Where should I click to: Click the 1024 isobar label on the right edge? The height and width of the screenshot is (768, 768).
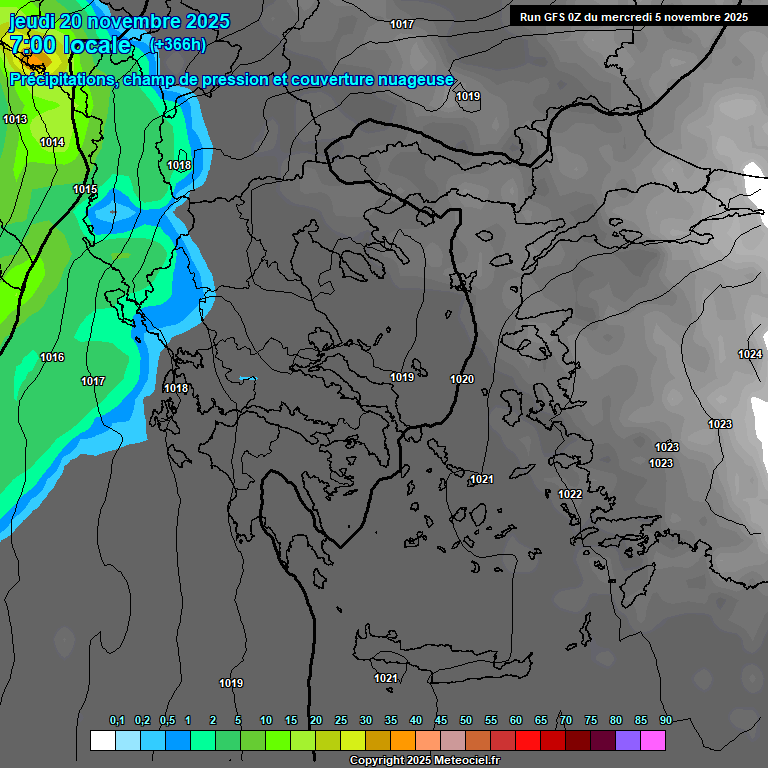749,354
